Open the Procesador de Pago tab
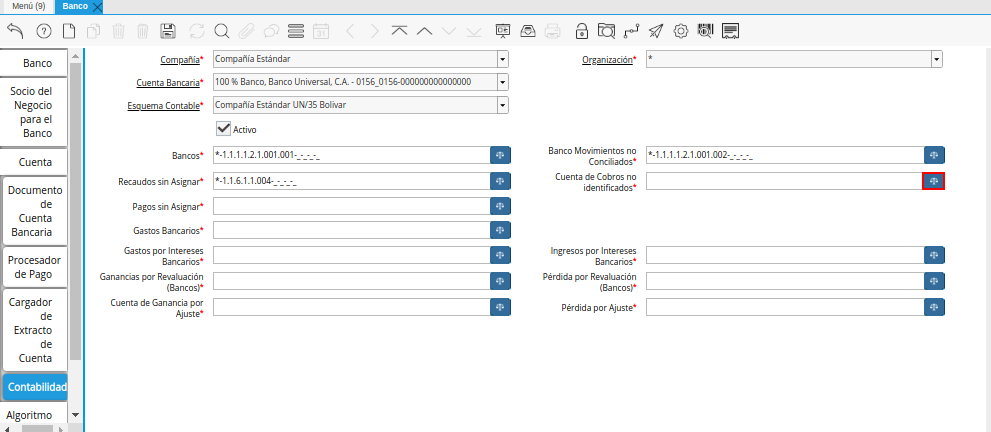The width and height of the screenshot is (991, 432). point(35,267)
